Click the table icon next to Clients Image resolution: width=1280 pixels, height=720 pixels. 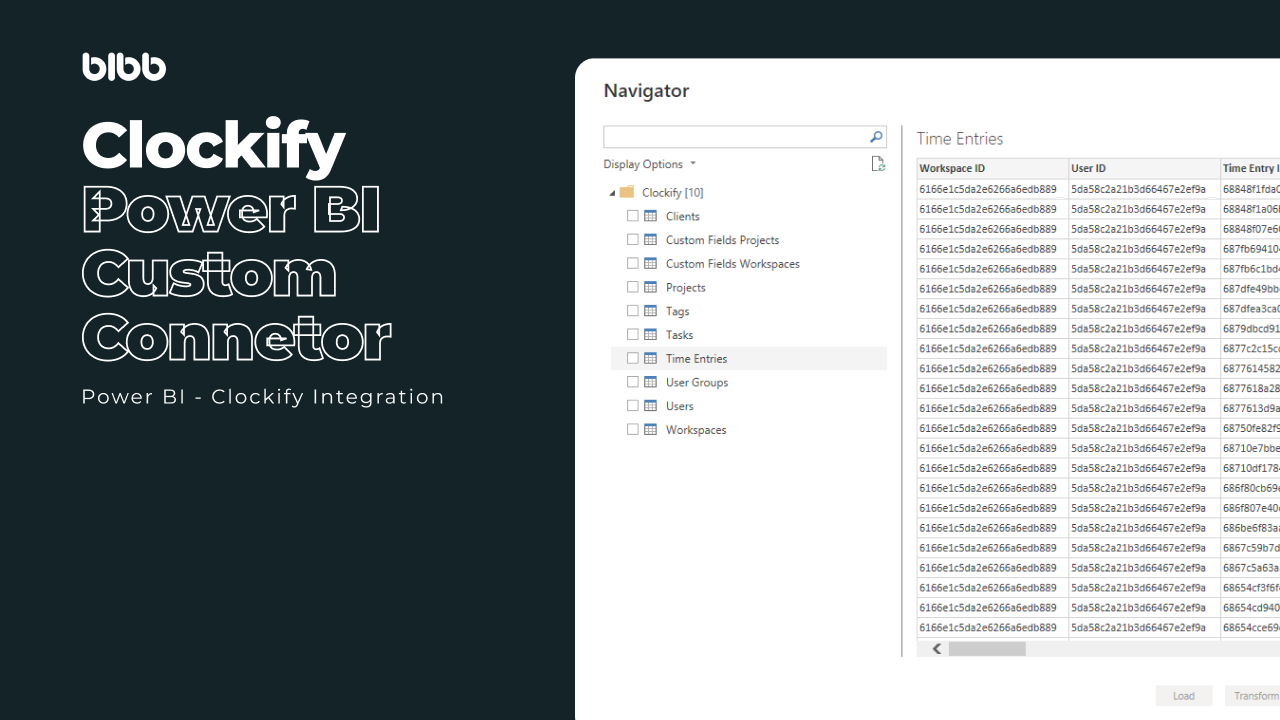tap(650, 216)
